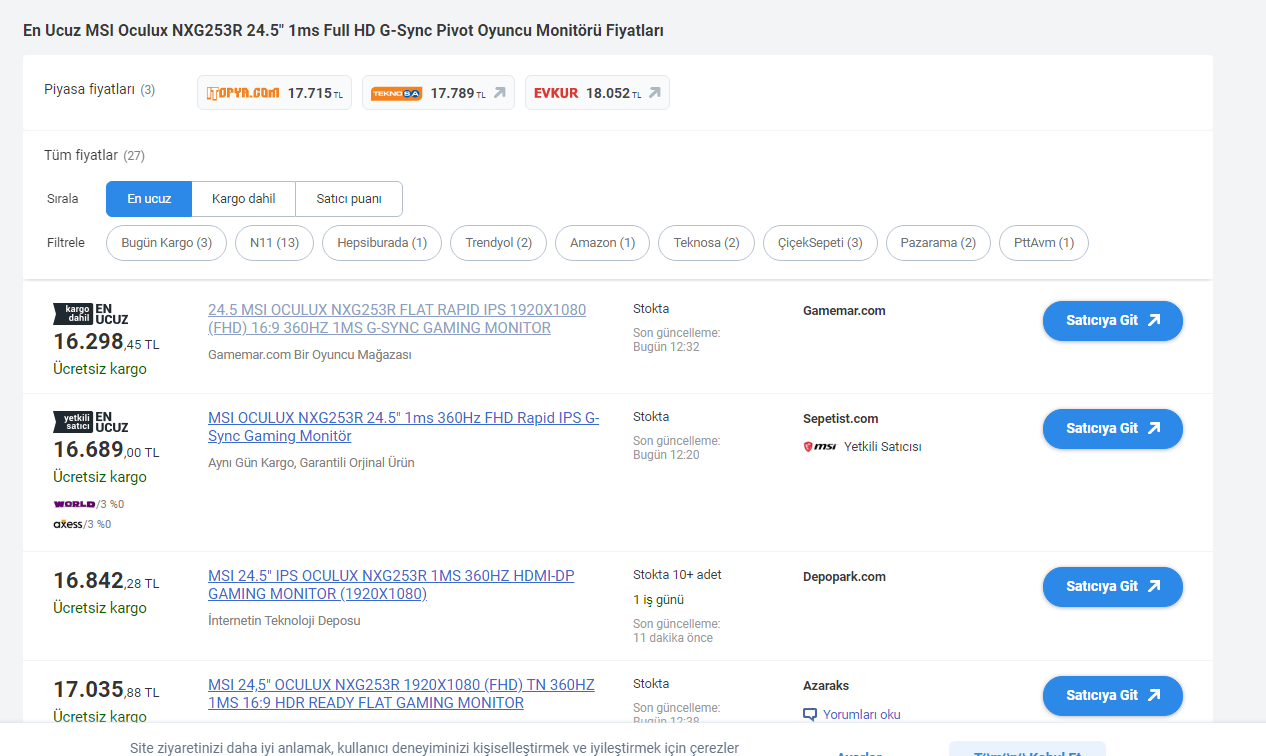The height and width of the screenshot is (756, 1266).
Task: Open the Azaraks MSI 24,5" OCULUX TN 360HZ link
Action: click(401, 694)
